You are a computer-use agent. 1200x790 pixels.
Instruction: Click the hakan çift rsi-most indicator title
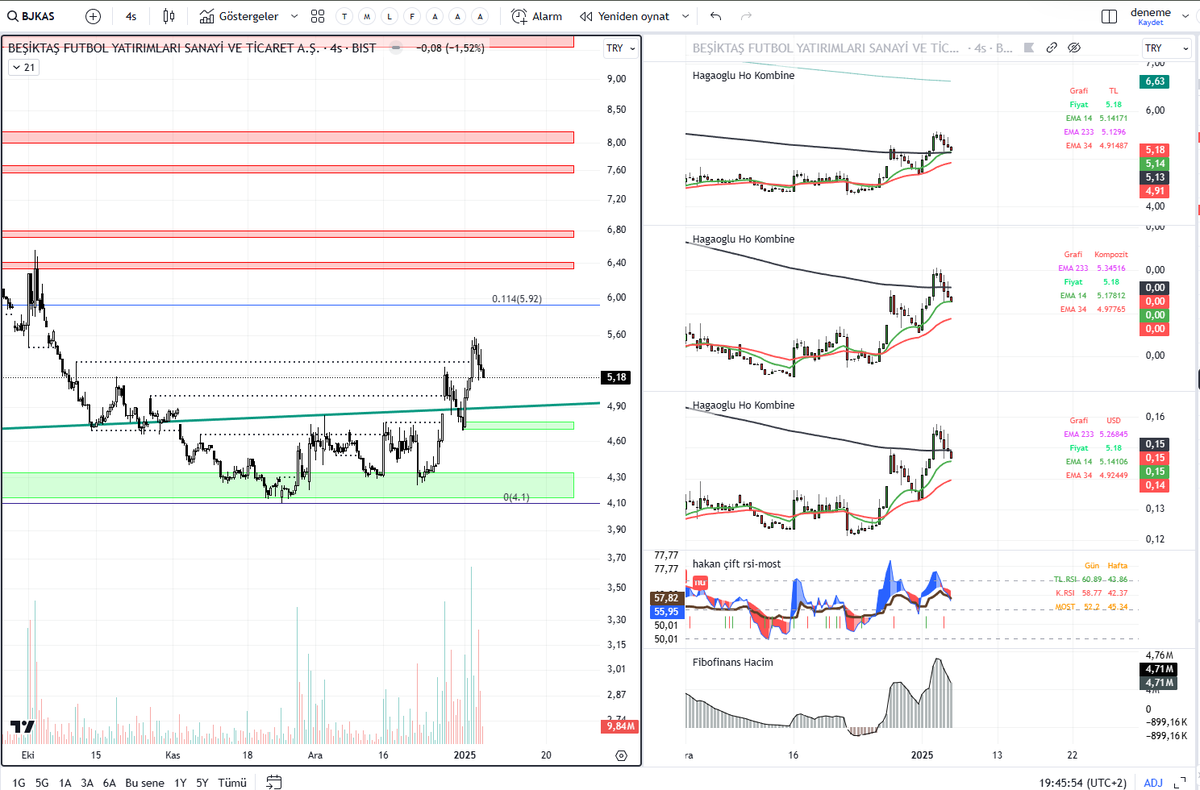coord(736,564)
